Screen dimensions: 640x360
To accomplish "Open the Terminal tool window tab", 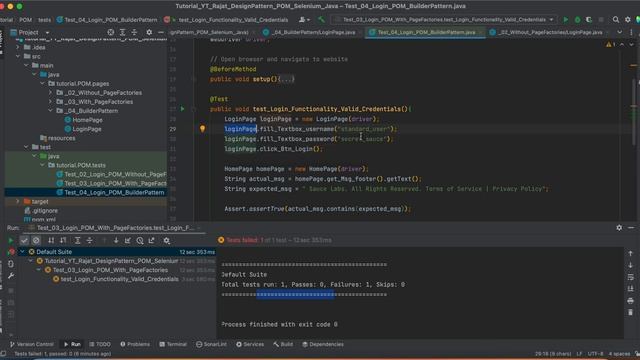I will click(x=173, y=344).
